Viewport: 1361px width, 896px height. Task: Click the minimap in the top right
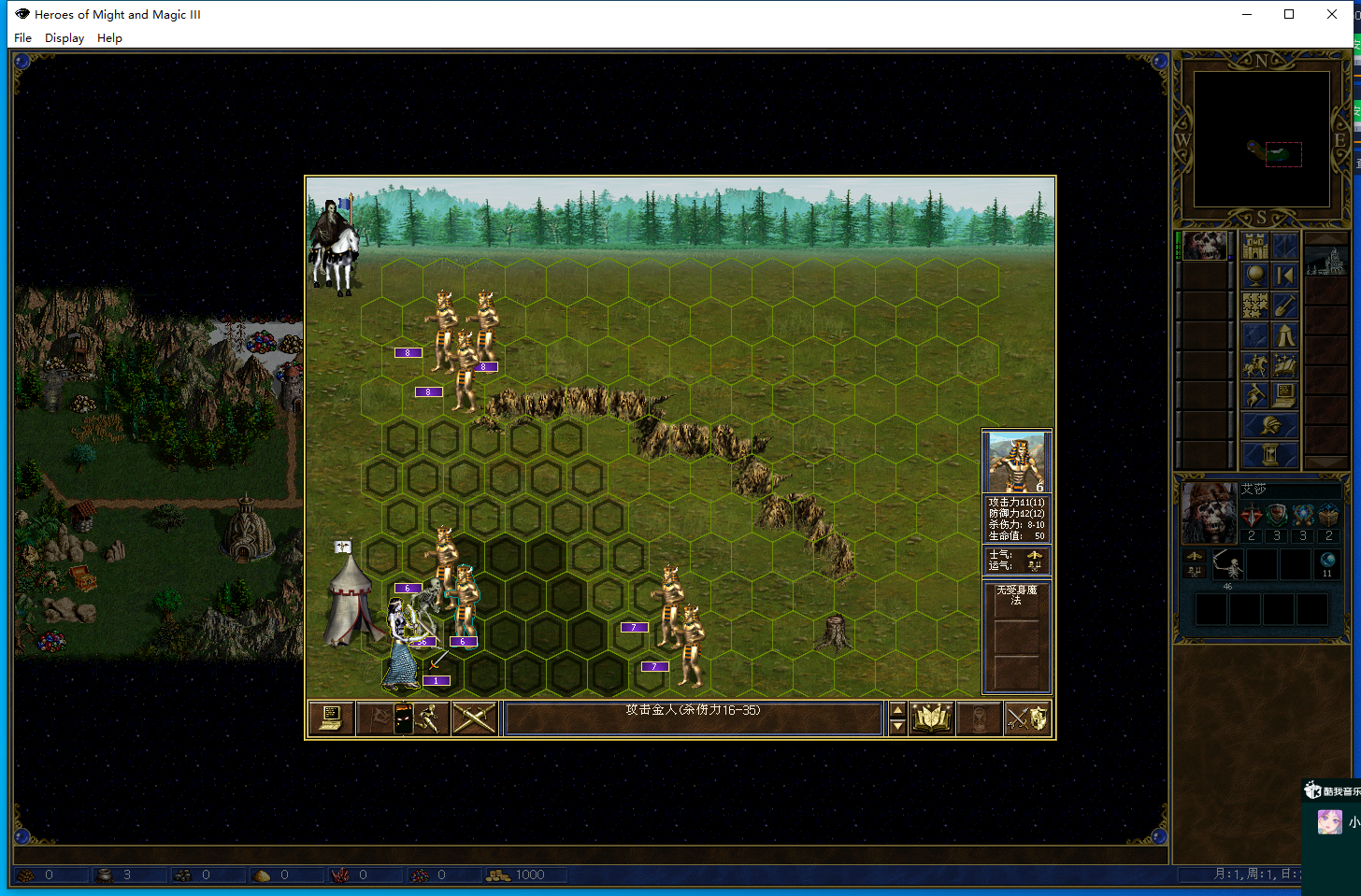click(x=1262, y=139)
